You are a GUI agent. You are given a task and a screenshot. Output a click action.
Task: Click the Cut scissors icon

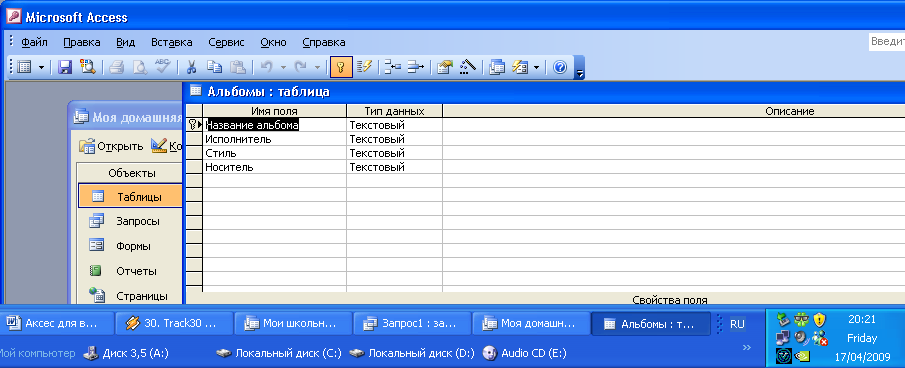(192, 67)
